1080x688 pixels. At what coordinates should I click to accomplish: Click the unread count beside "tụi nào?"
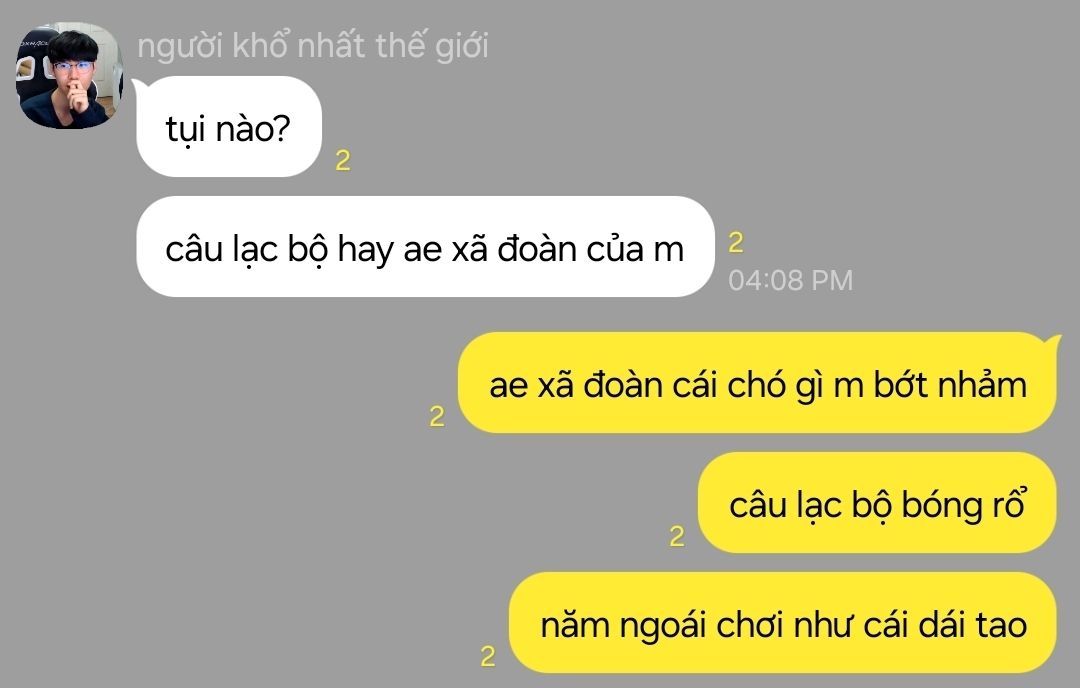[342, 160]
